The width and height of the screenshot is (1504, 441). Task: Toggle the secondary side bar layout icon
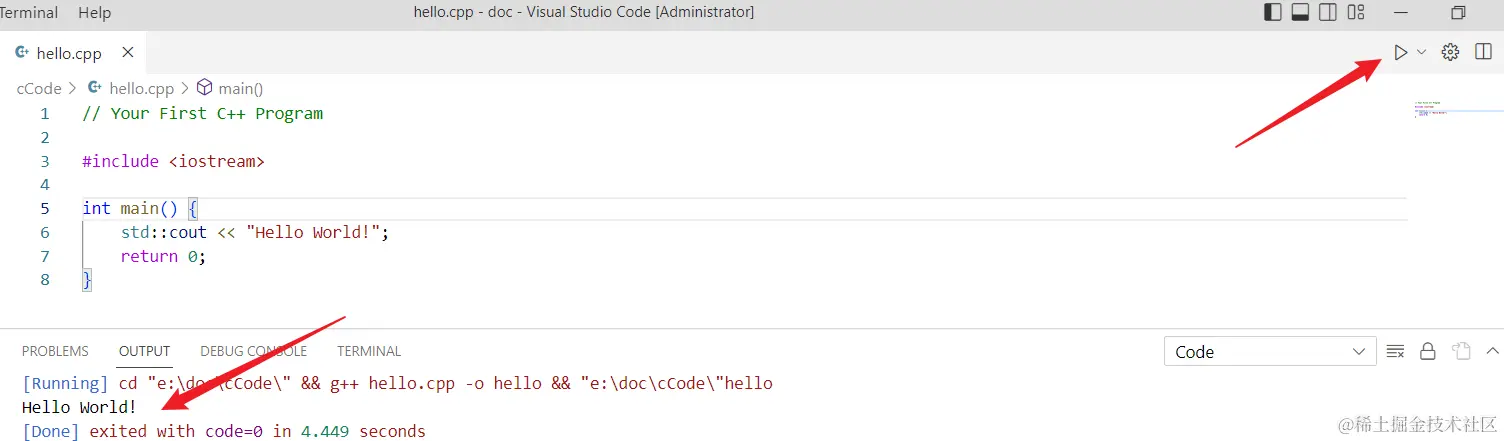pyautogui.click(x=1328, y=13)
